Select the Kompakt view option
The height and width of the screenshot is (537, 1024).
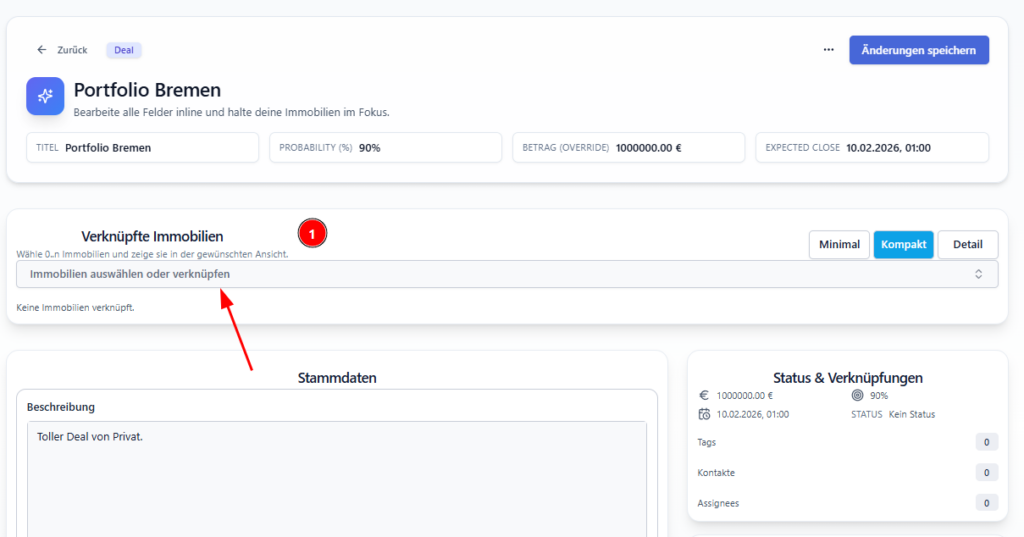903,245
